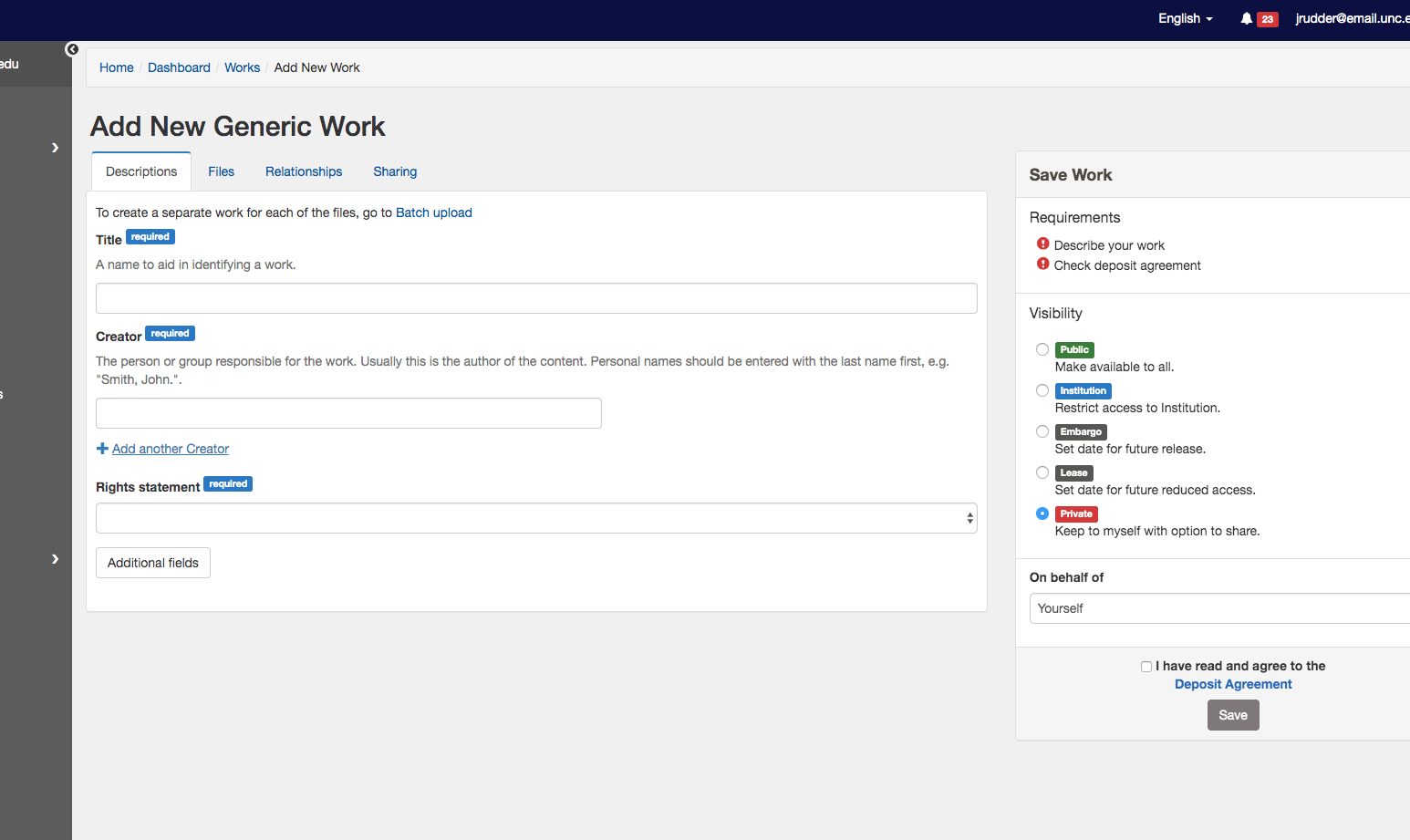Open the notification count badge 23
This screenshot has height=840, width=1410.
pos(1267,19)
